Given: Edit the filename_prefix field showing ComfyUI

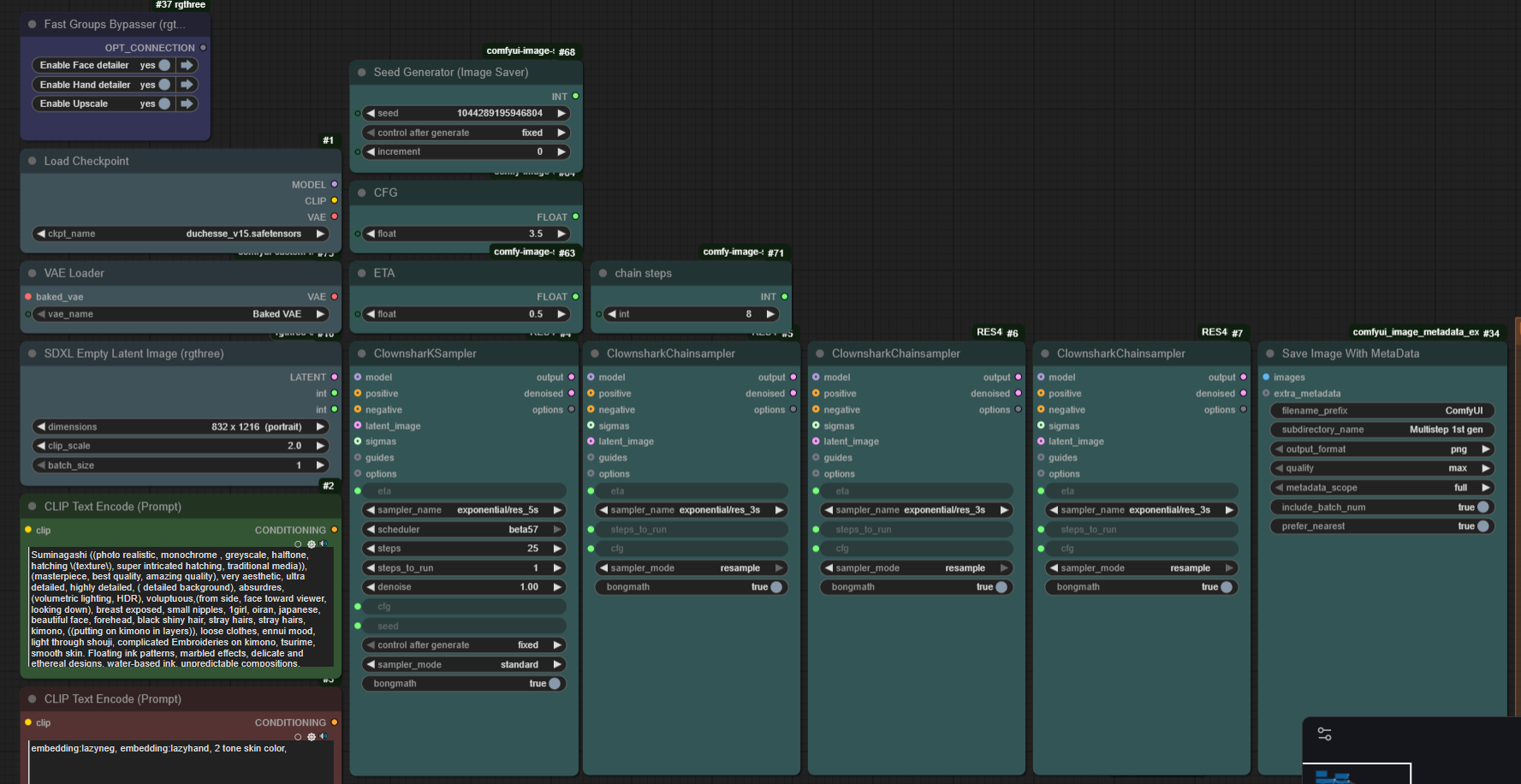Looking at the screenshot, I should (x=1382, y=411).
